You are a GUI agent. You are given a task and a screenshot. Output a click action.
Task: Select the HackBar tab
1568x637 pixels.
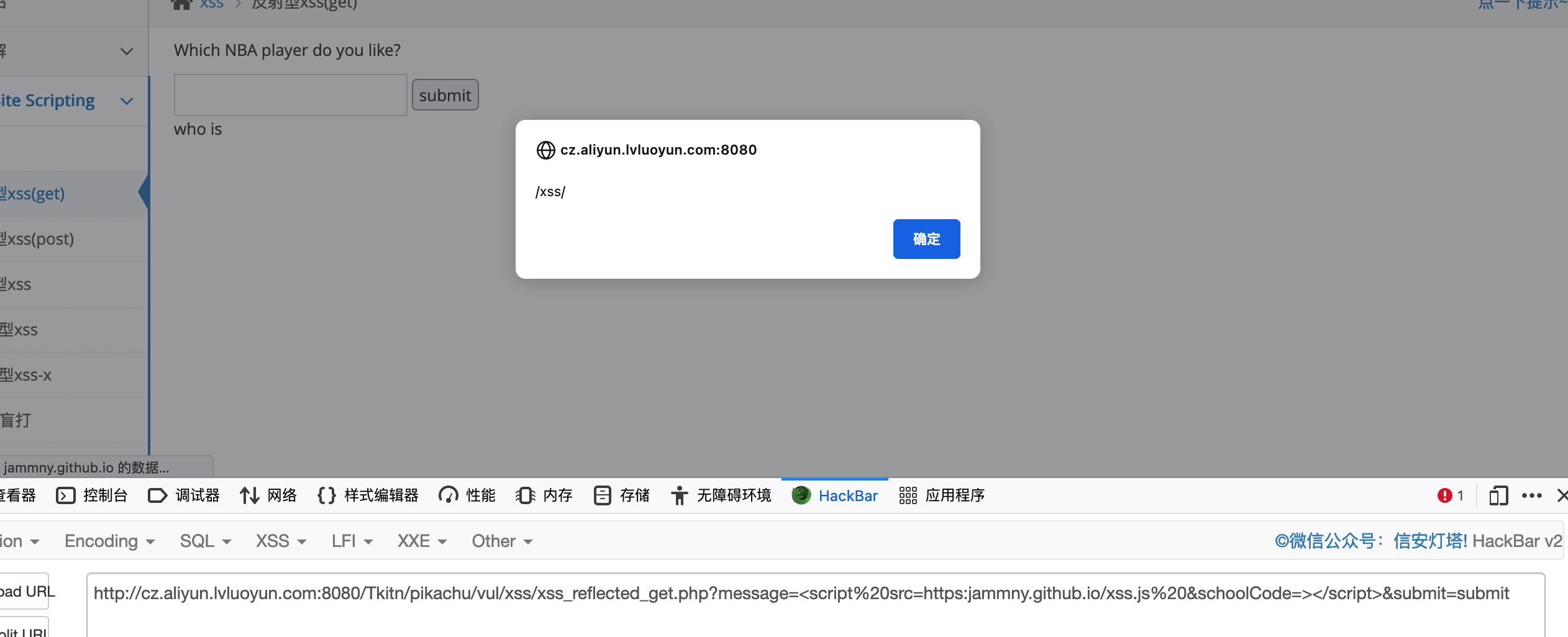click(x=835, y=495)
